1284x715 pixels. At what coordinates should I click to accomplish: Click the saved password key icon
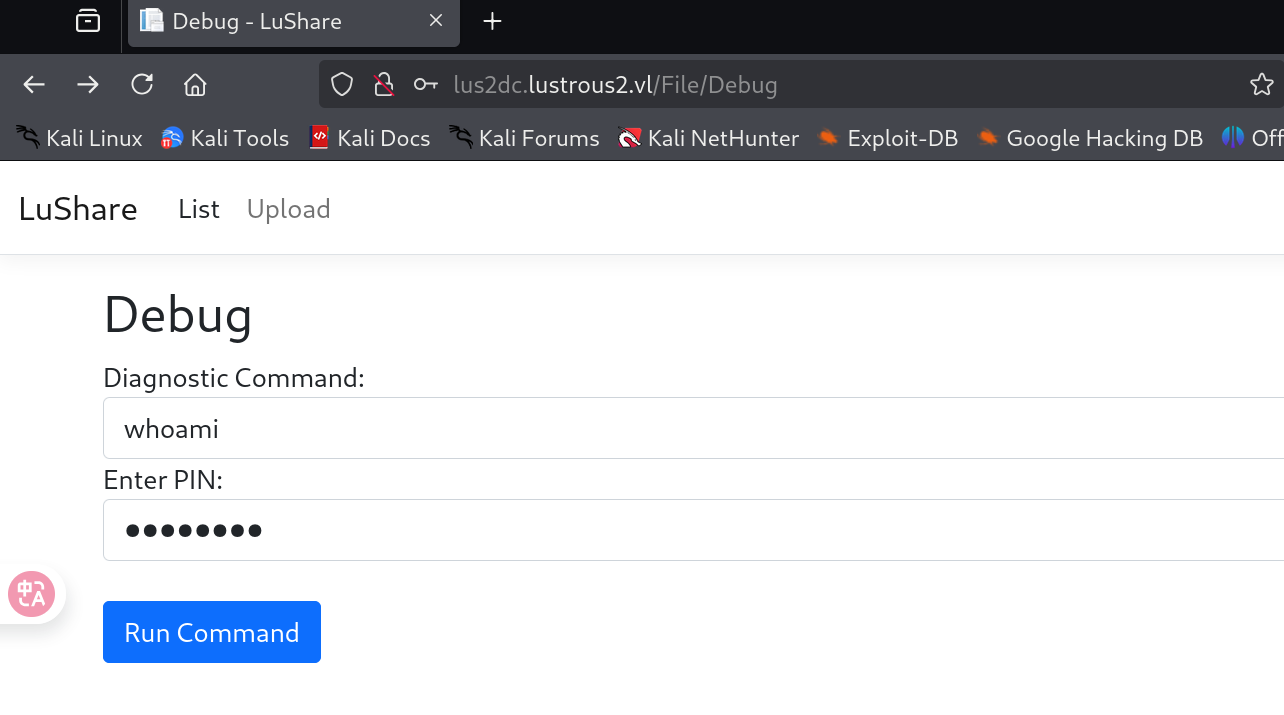click(x=425, y=85)
